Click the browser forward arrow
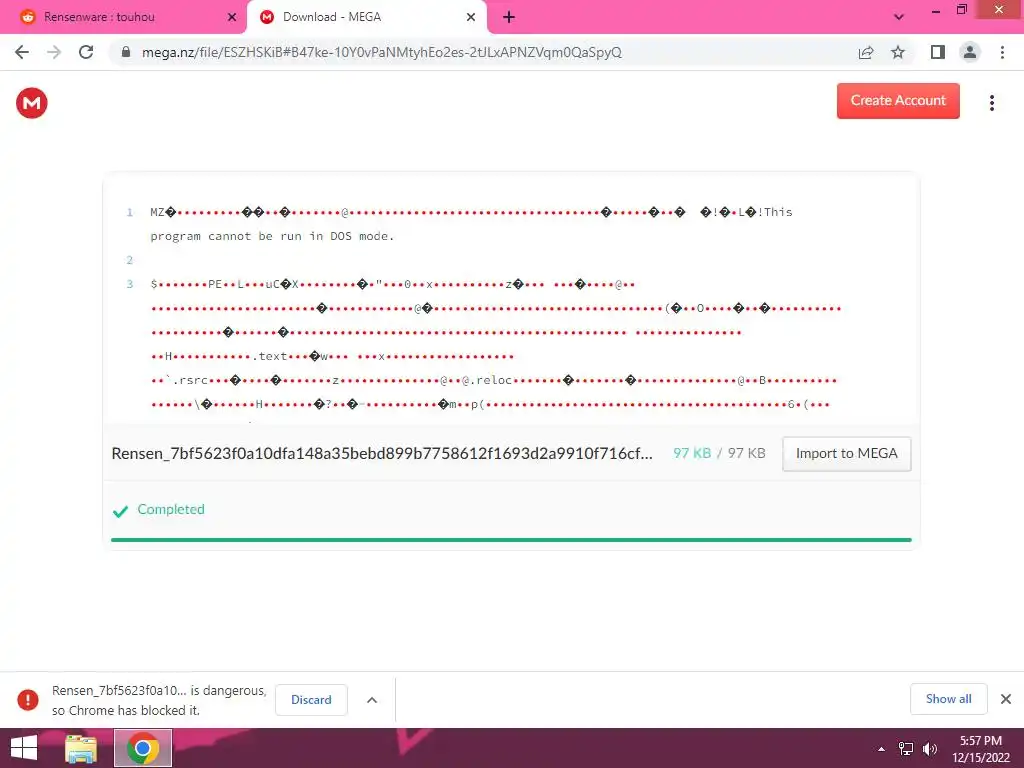This screenshot has width=1024, height=768. 54,52
